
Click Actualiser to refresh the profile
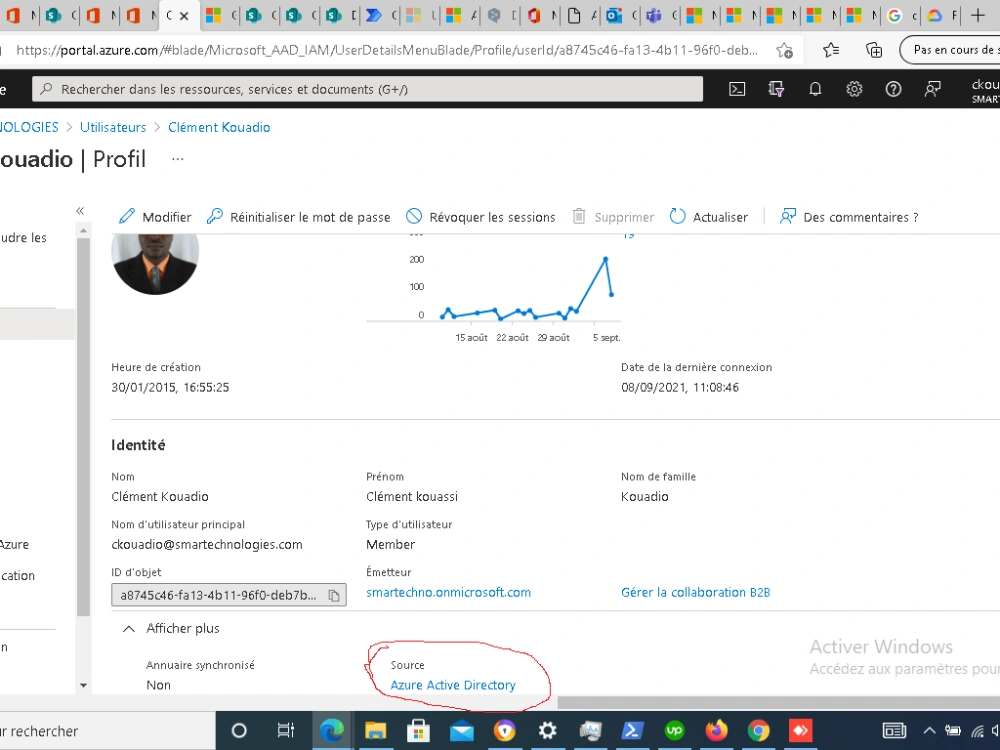[709, 217]
